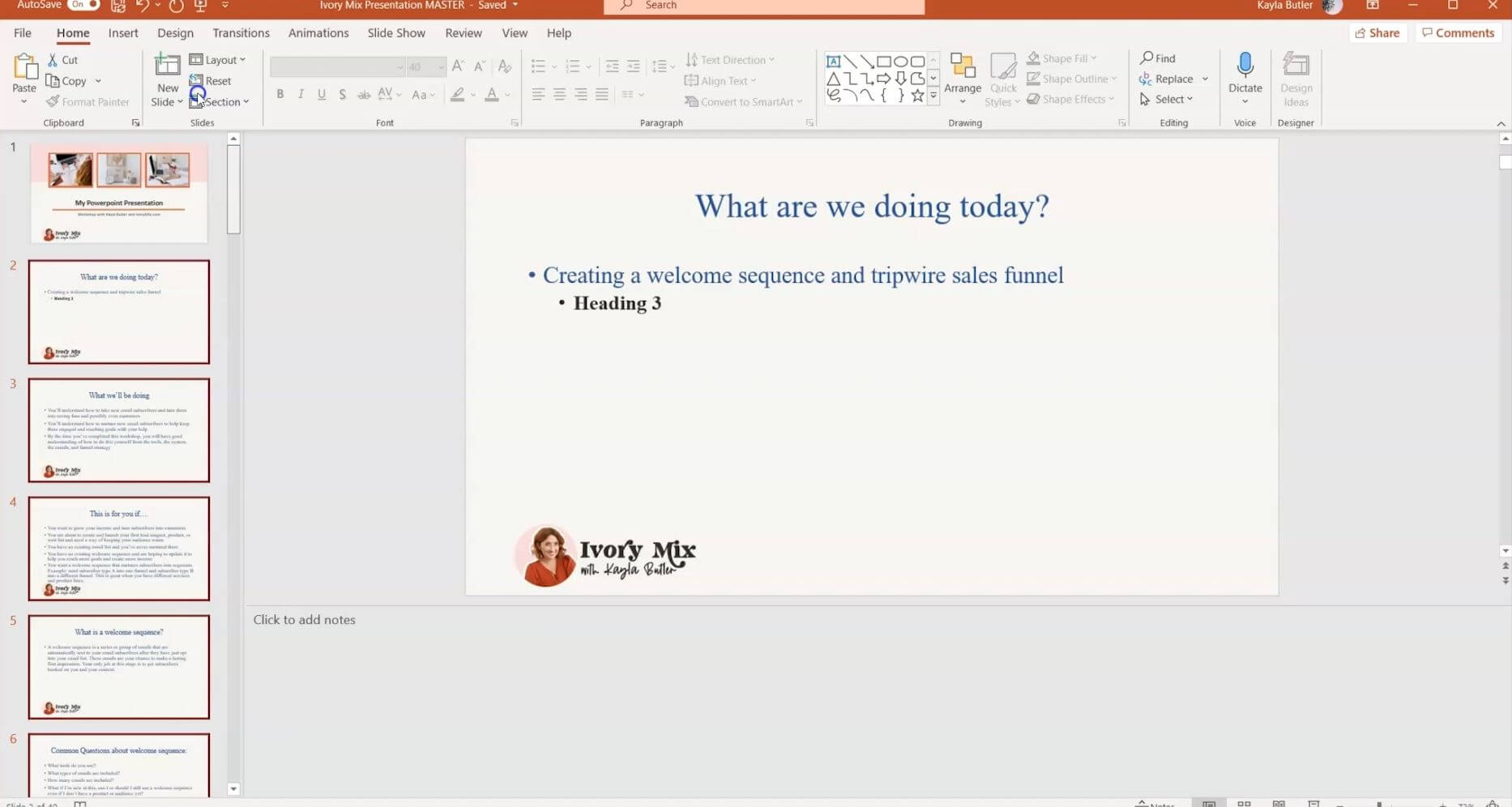Switch to the Insert tab
Screen dimensions: 1512x807
point(123,33)
